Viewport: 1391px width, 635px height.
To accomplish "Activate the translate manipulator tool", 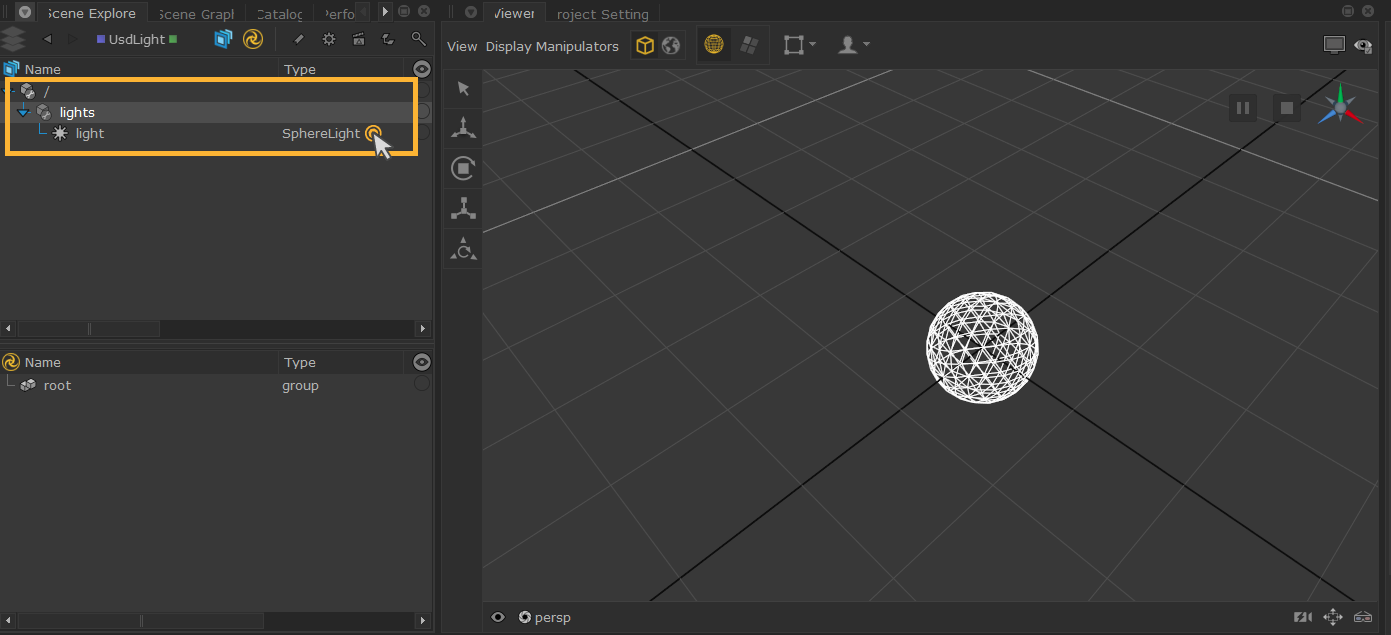I will point(463,128).
